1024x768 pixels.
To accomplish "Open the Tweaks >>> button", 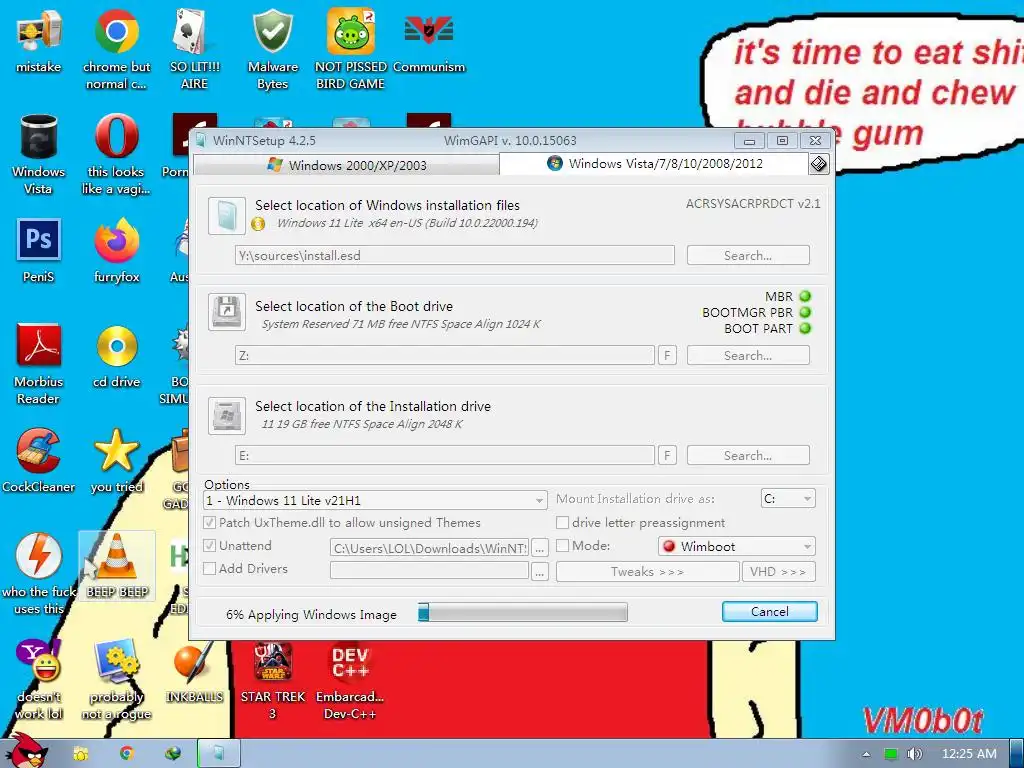I will click(x=647, y=571).
